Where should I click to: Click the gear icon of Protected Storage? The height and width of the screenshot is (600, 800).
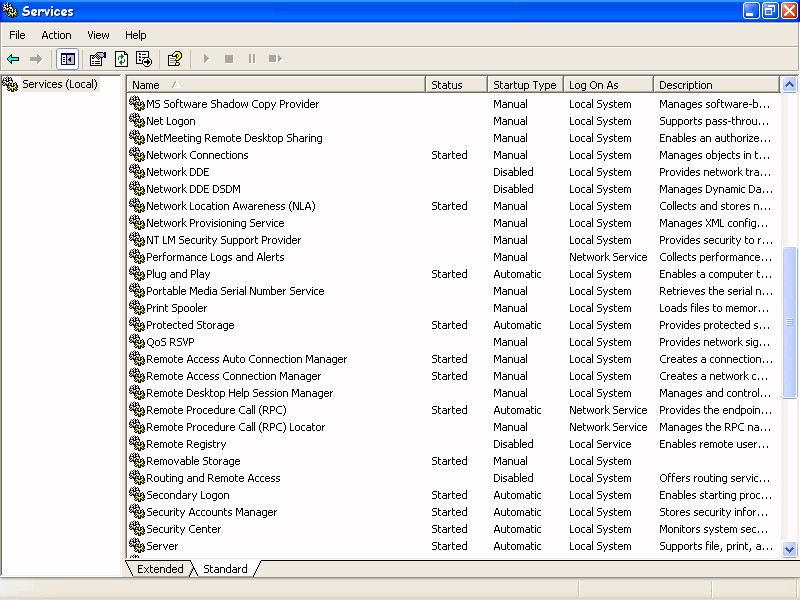click(137, 324)
